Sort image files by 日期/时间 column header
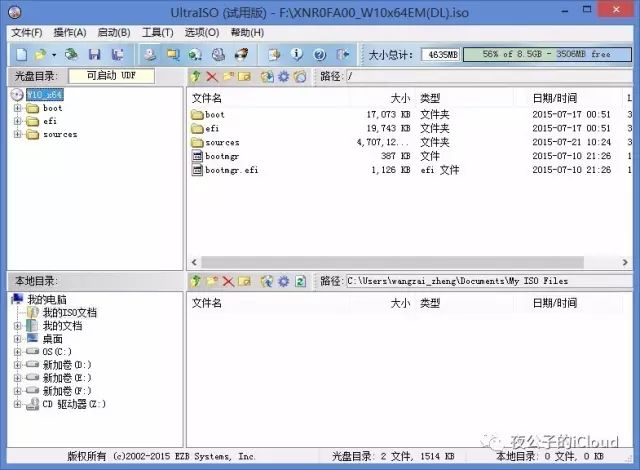Image resolution: width=640 pixels, height=470 pixels. coord(567,98)
